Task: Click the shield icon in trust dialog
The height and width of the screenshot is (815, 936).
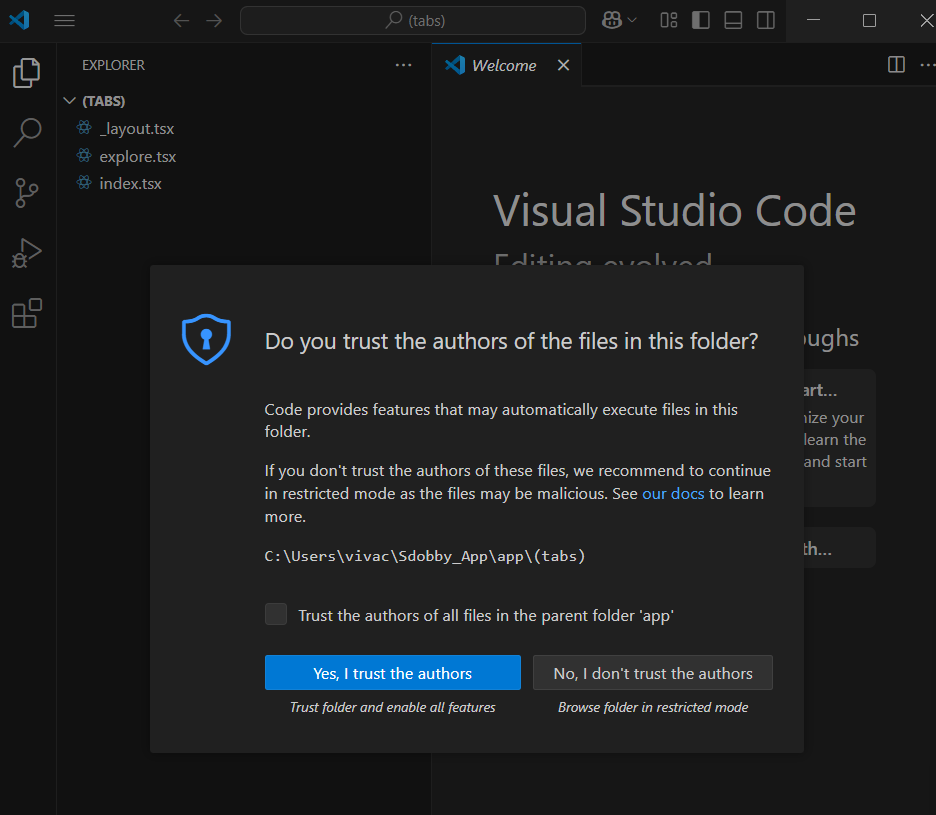Action: (x=206, y=339)
